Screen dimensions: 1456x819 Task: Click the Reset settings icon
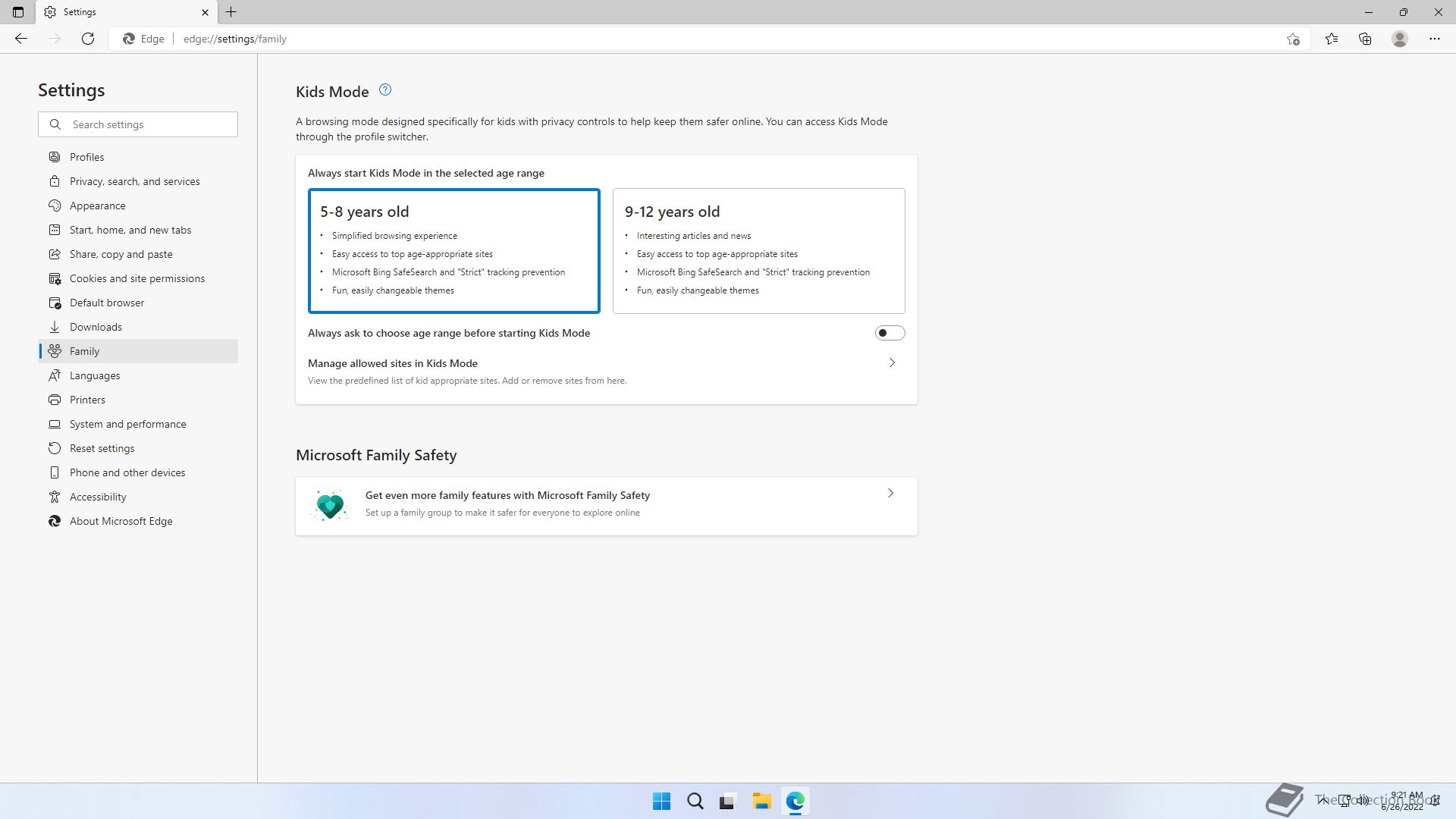coord(55,448)
